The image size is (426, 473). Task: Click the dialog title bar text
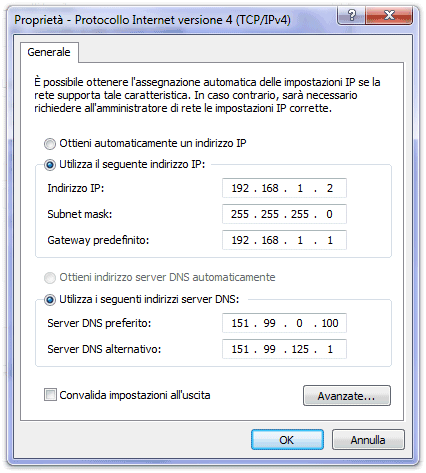pos(152,20)
